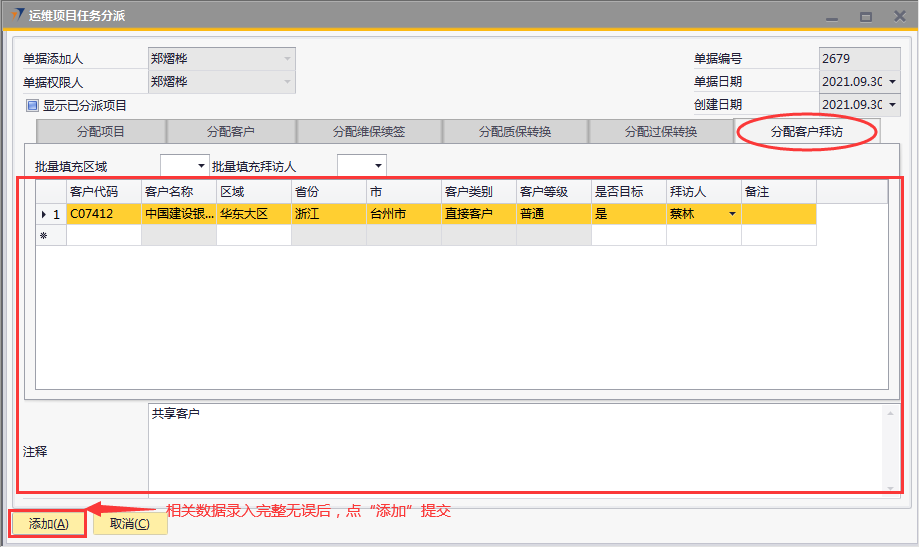Expand the 单据权限人 dropdown
This screenshot has height=547, width=920.
(x=288, y=82)
